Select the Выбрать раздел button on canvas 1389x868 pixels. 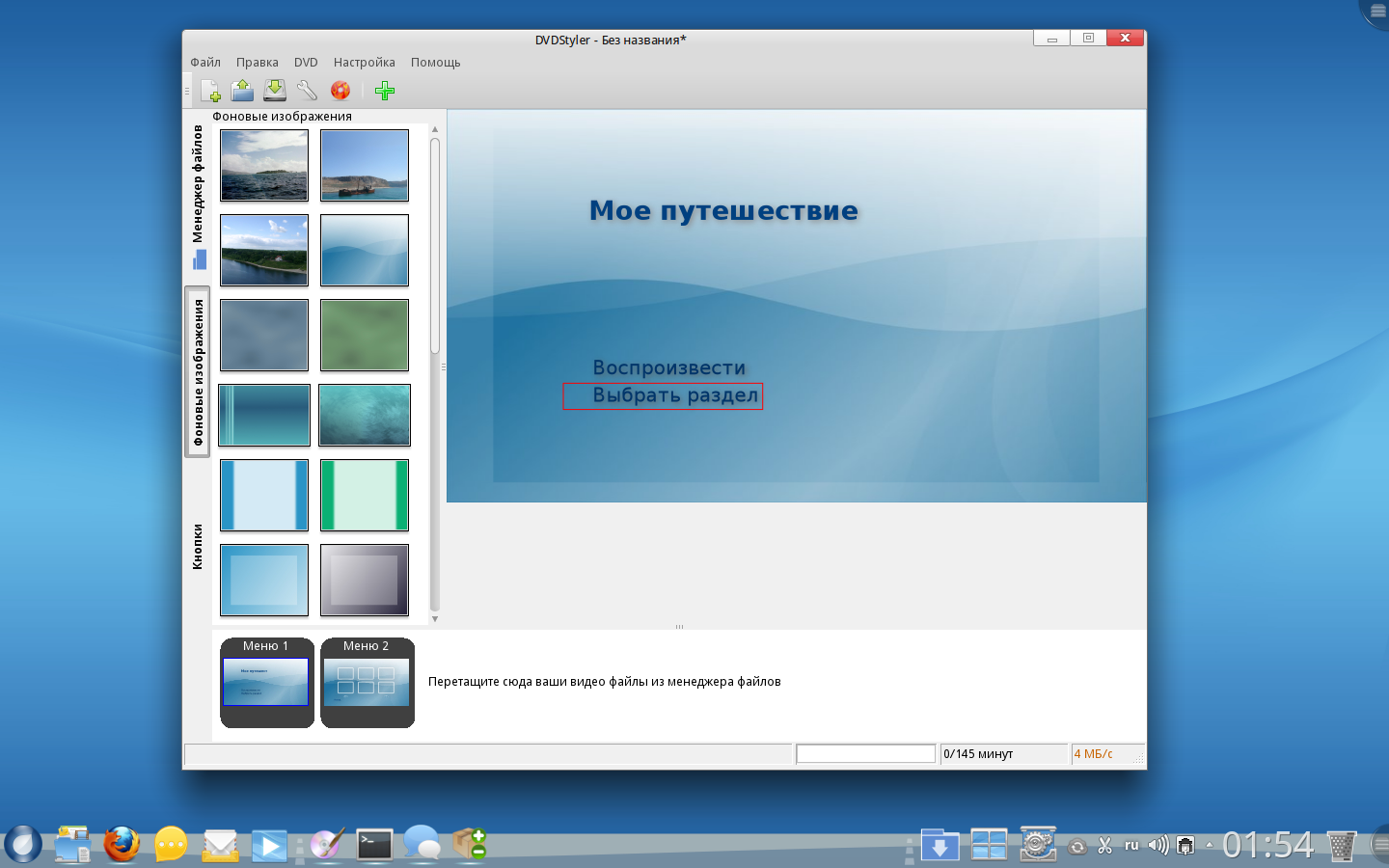coord(674,395)
